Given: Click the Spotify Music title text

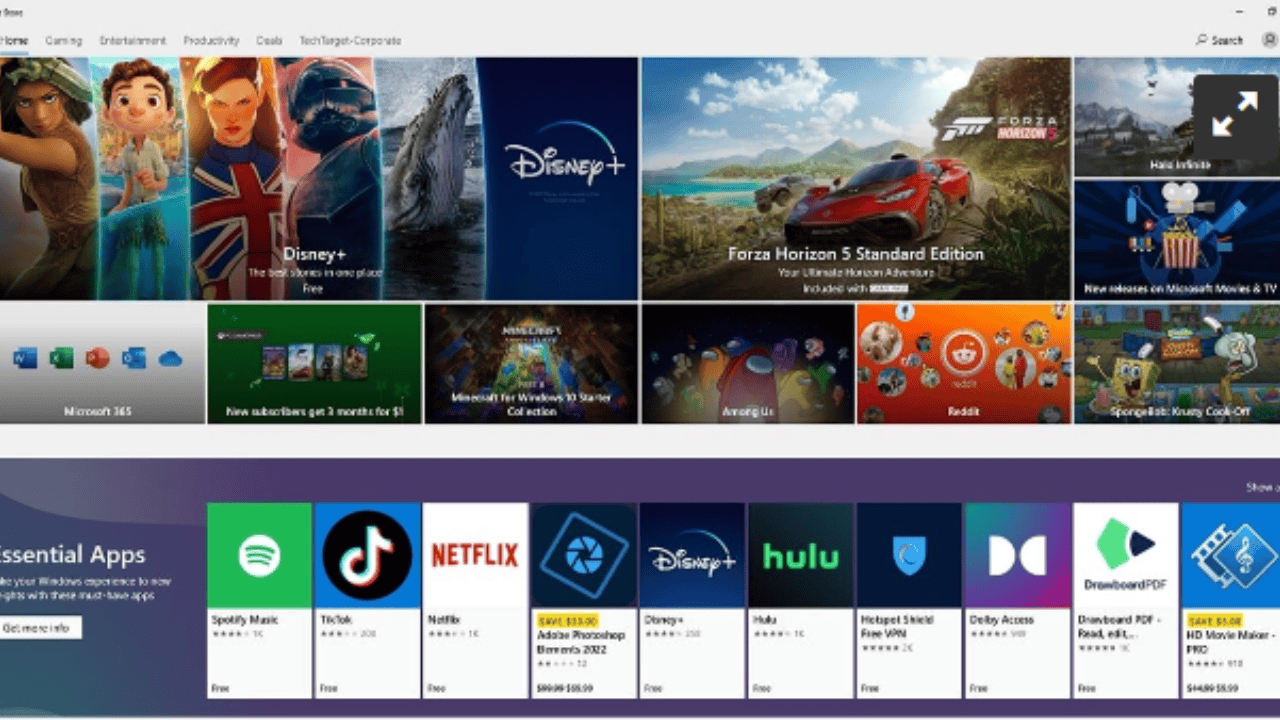Looking at the screenshot, I should pyautogui.click(x=245, y=620).
